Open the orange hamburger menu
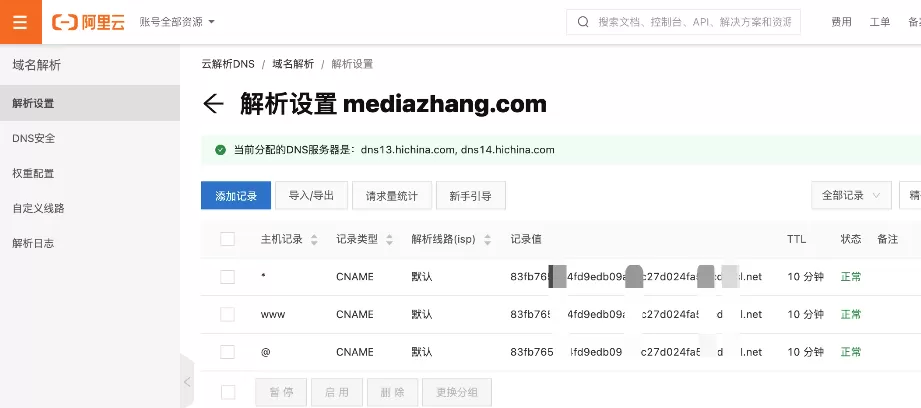 (x=21, y=22)
